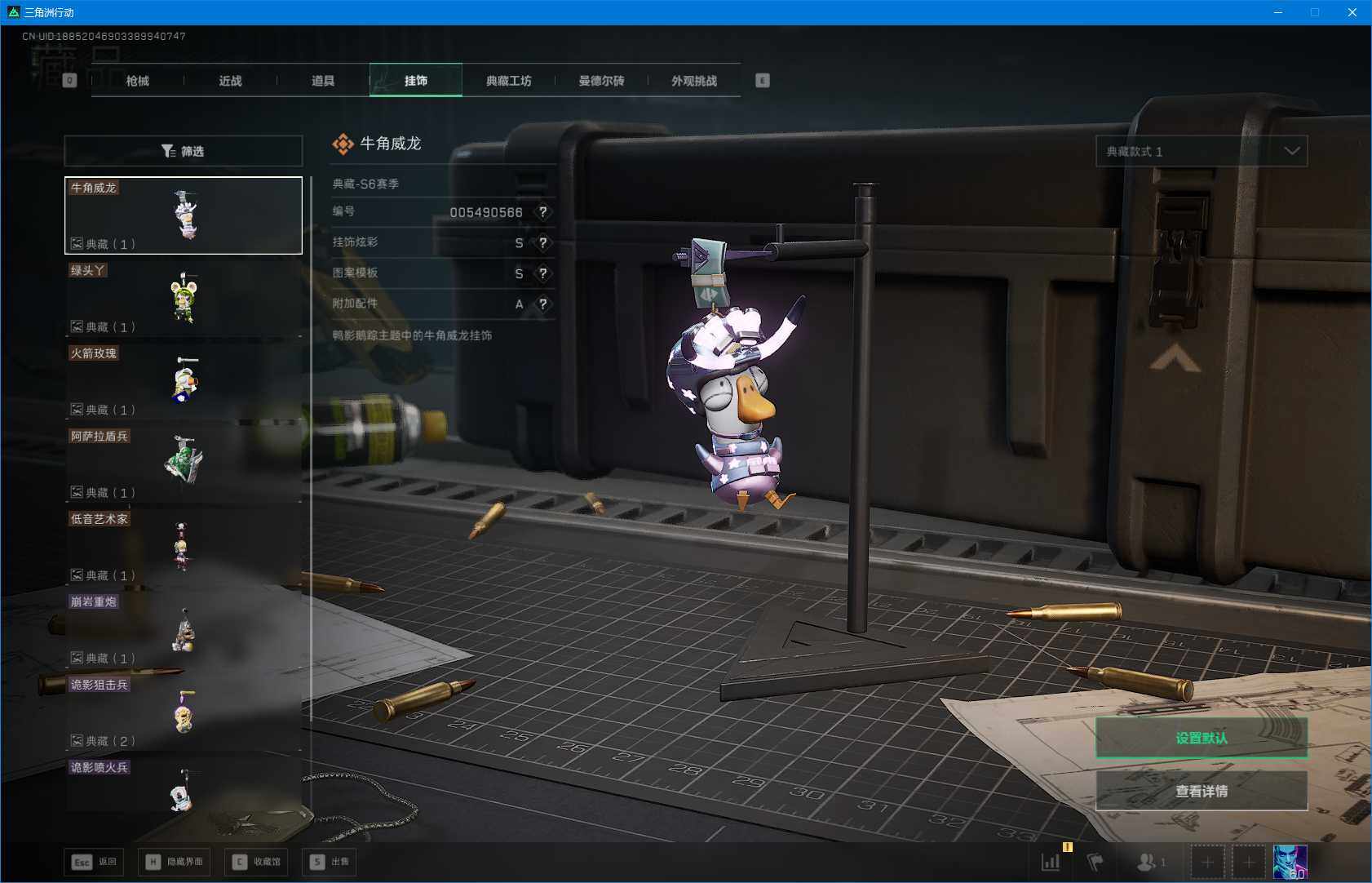Click the E next-tab key icon

coord(763,80)
